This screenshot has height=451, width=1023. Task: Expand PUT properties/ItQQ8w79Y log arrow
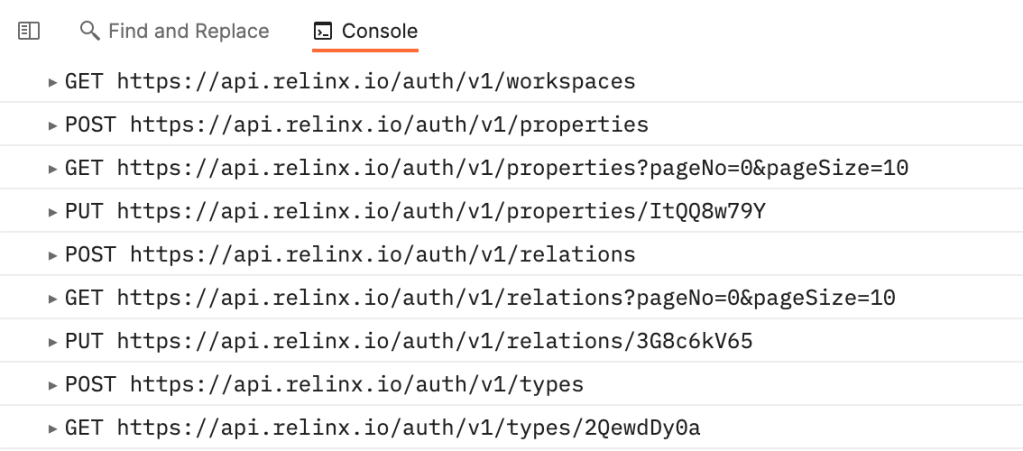pos(53,212)
